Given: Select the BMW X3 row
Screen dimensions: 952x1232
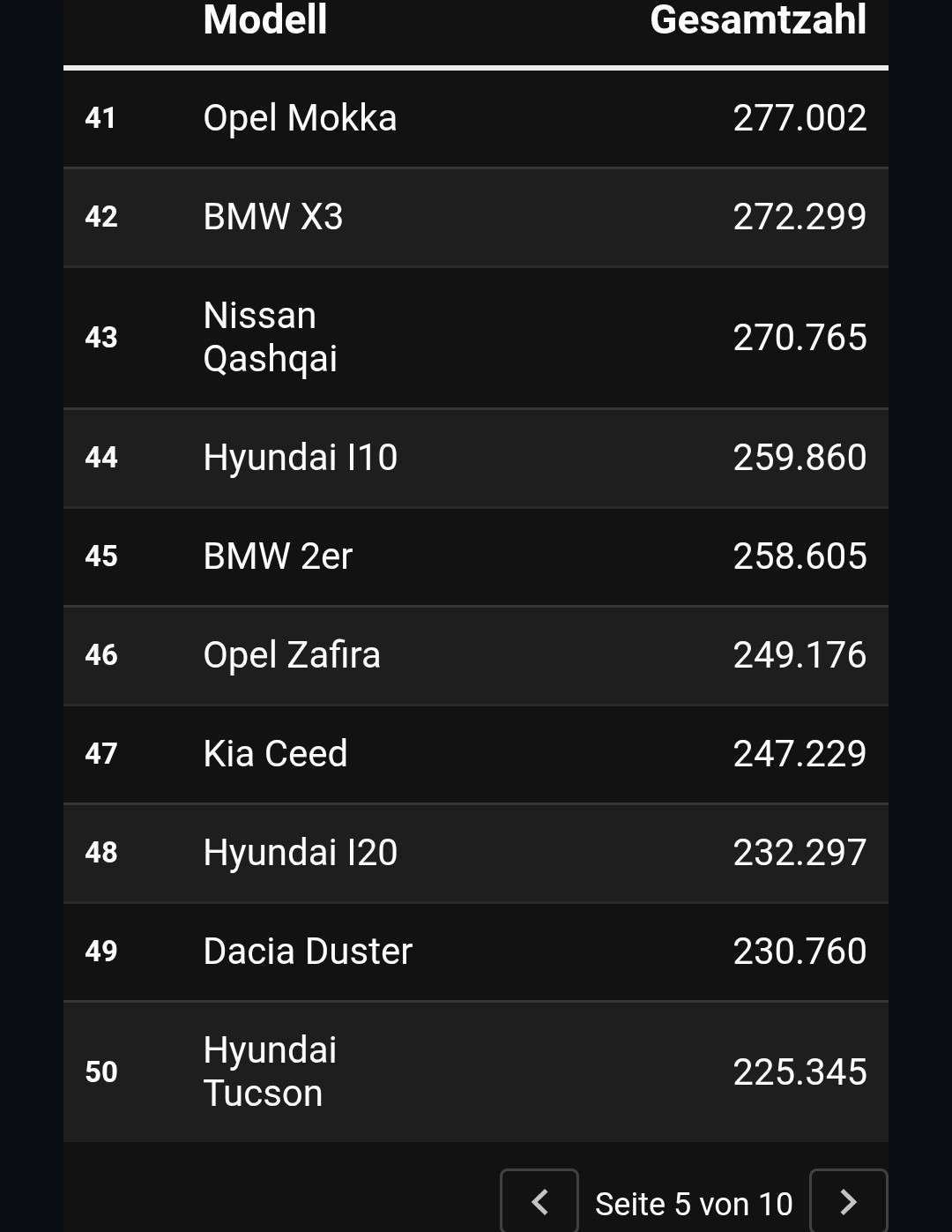Looking at the screenshot, I should point(476,217).
